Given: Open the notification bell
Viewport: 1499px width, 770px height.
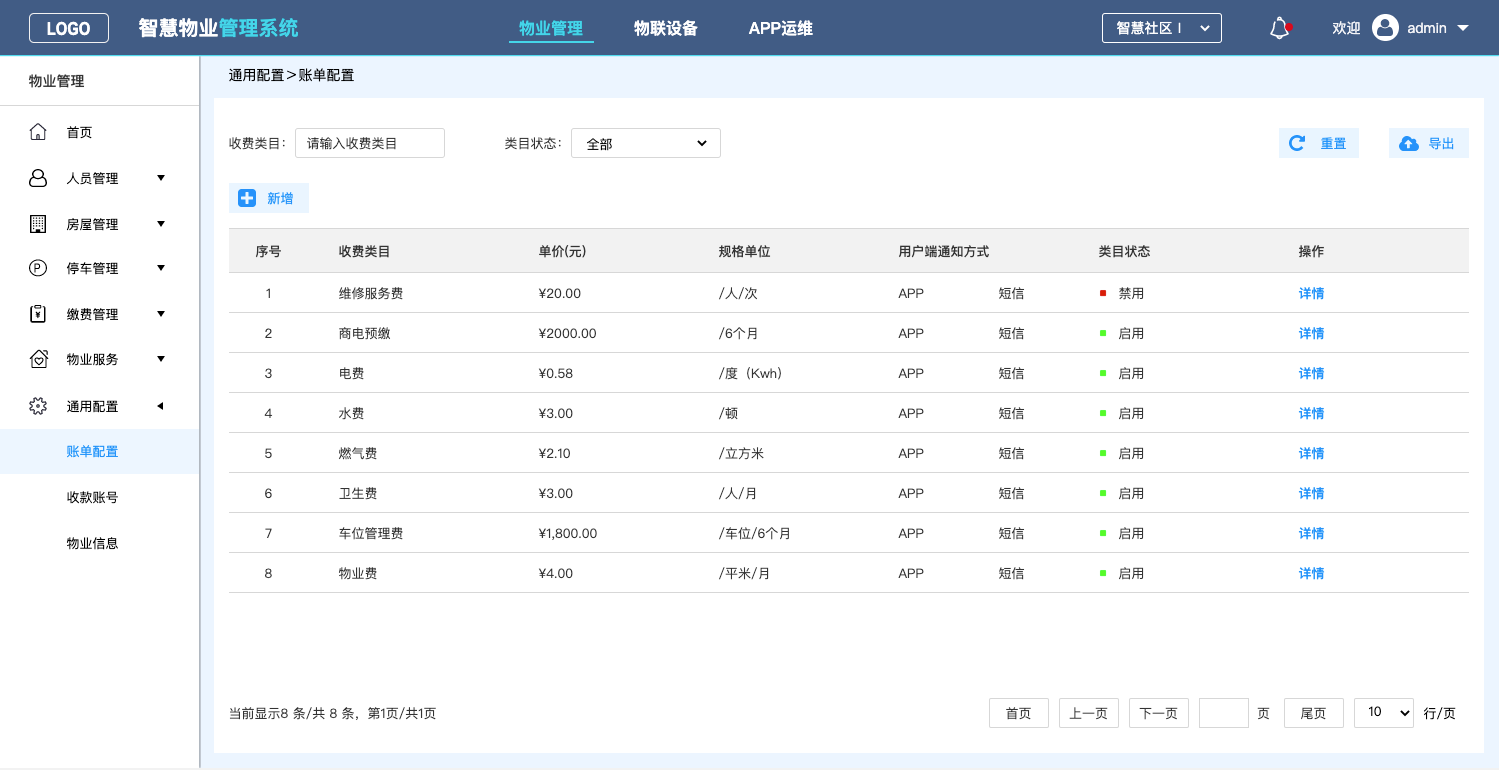Looking at the screenshot, I should 1280,28.
